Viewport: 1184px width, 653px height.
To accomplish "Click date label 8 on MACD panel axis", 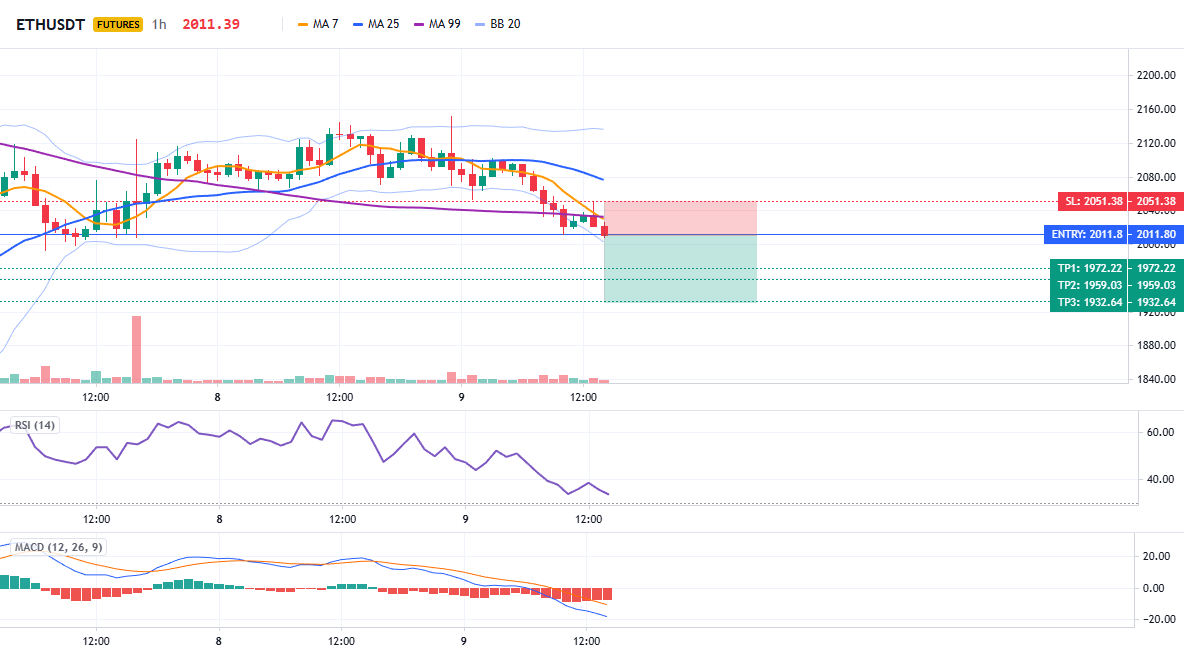I will [218, 641].
